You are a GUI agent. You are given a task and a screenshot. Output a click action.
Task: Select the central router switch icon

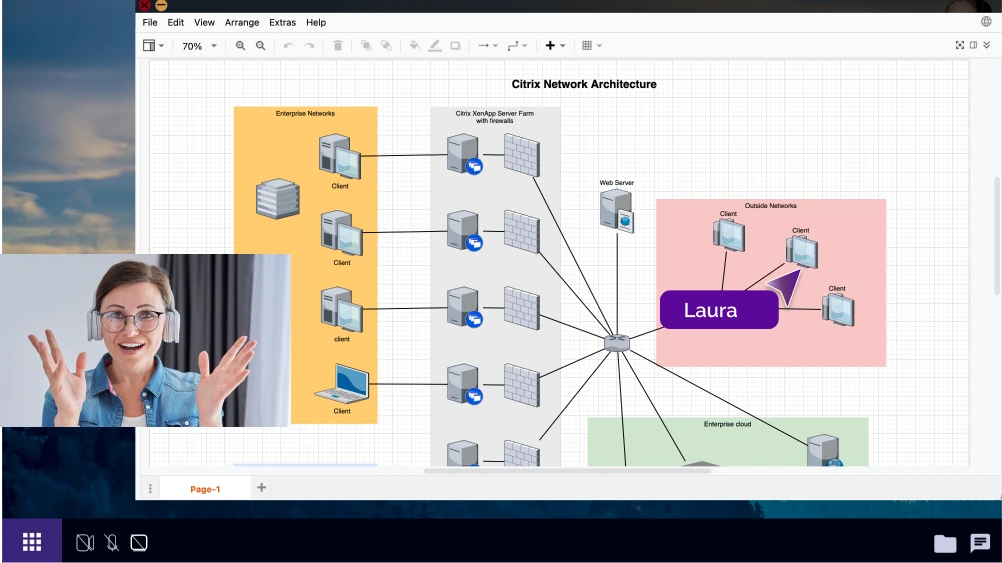point(617,343)
